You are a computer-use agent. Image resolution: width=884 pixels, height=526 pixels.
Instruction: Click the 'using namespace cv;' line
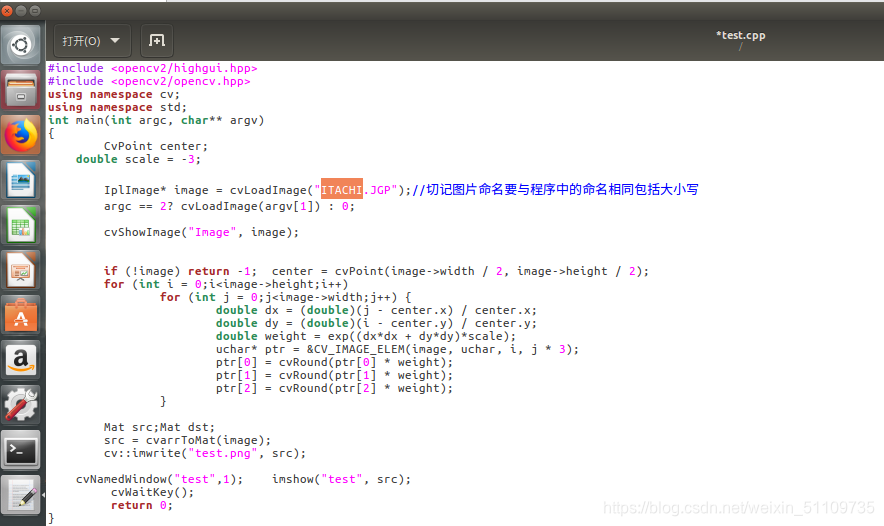[113, 94]
